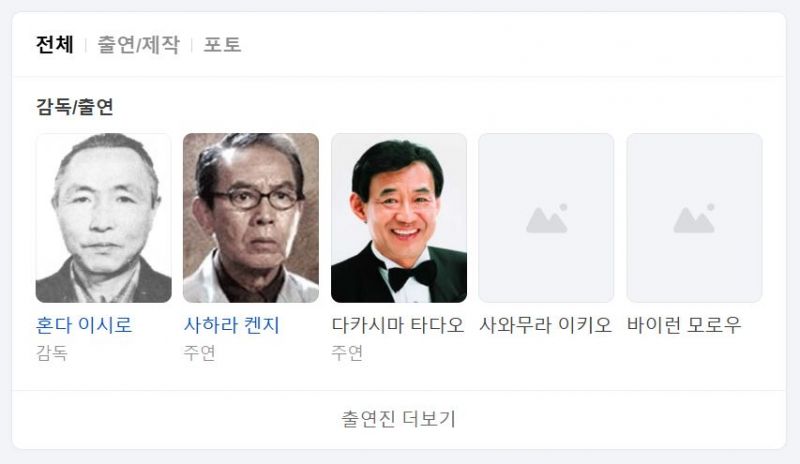The image size is (800, 464).
Task: Open the empty photo card for 바이런 모로우
Action: coord(694,218)
